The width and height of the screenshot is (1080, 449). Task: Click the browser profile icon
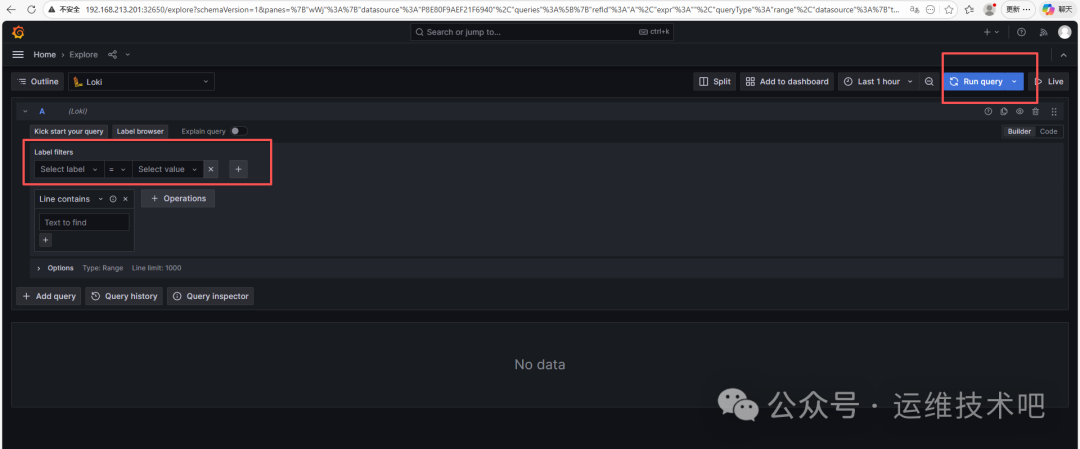tap(989, 10)
